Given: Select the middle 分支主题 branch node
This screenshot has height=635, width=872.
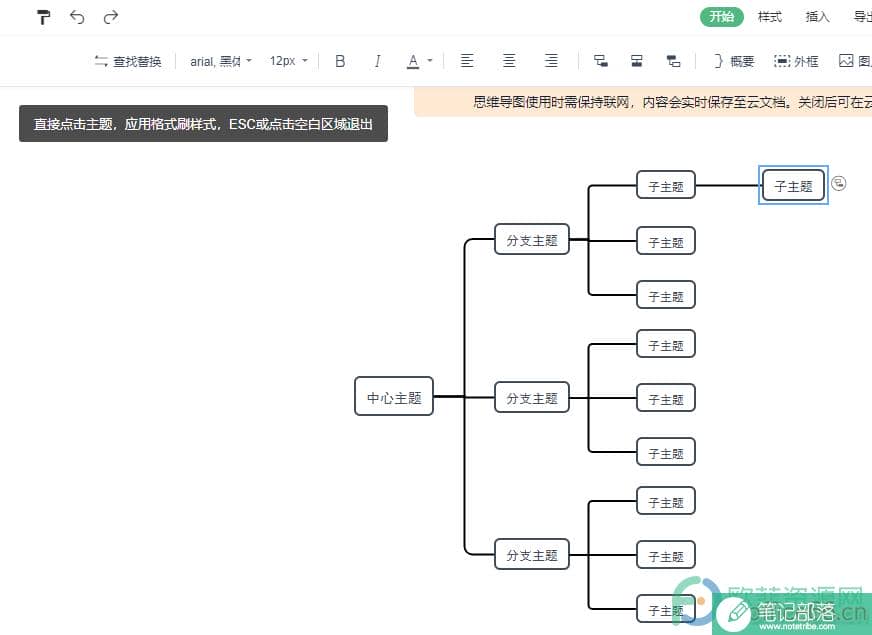Looking at the screenshot, I should (x=532, y=398).
